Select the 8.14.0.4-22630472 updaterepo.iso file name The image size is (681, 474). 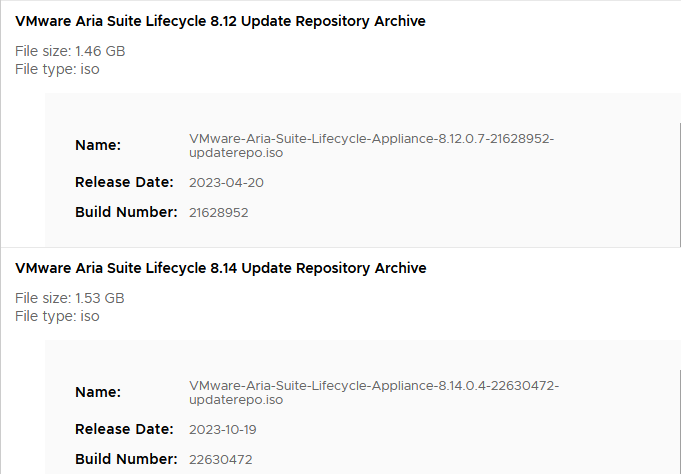[374, 393]
